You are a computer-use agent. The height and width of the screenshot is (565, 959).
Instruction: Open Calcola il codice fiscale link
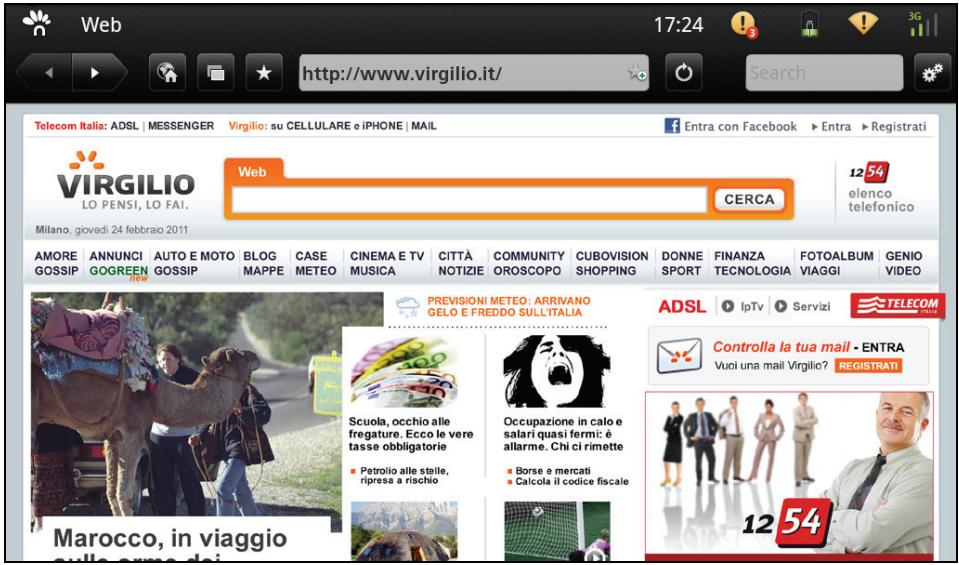[x=571, y=482]
